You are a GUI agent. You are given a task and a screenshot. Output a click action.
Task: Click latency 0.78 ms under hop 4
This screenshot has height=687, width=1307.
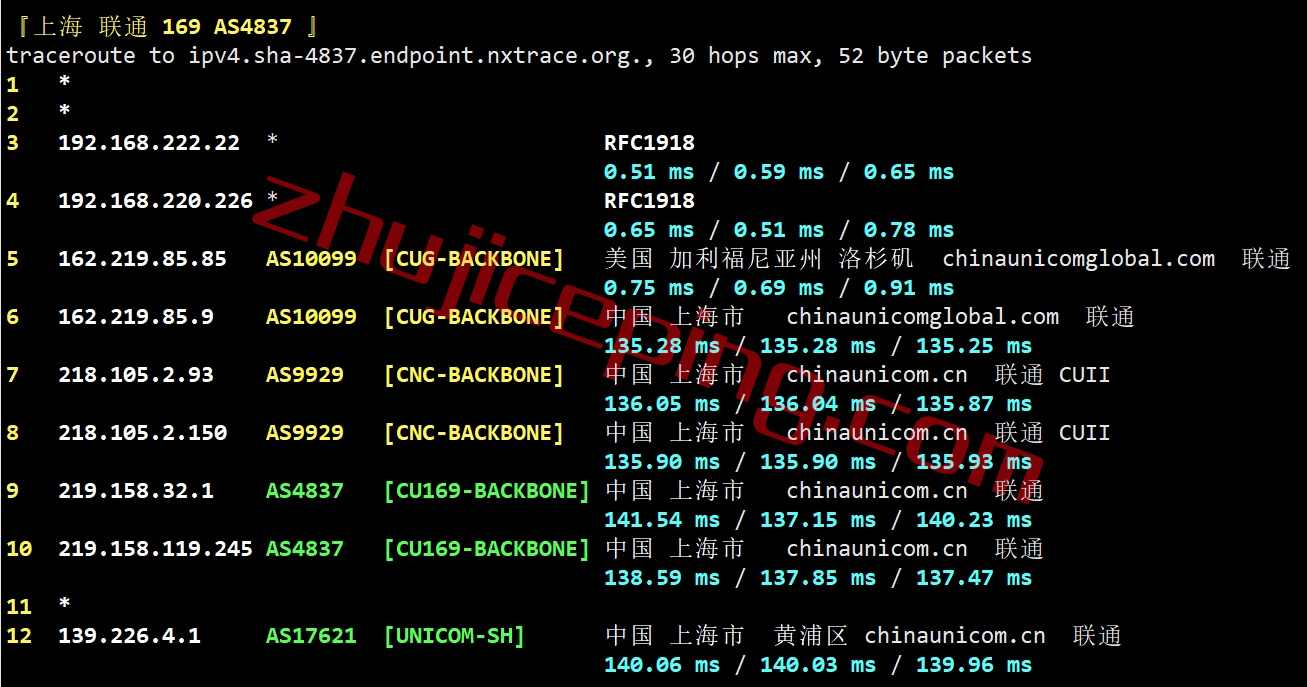pyautogui.click(x=909, y=230)
